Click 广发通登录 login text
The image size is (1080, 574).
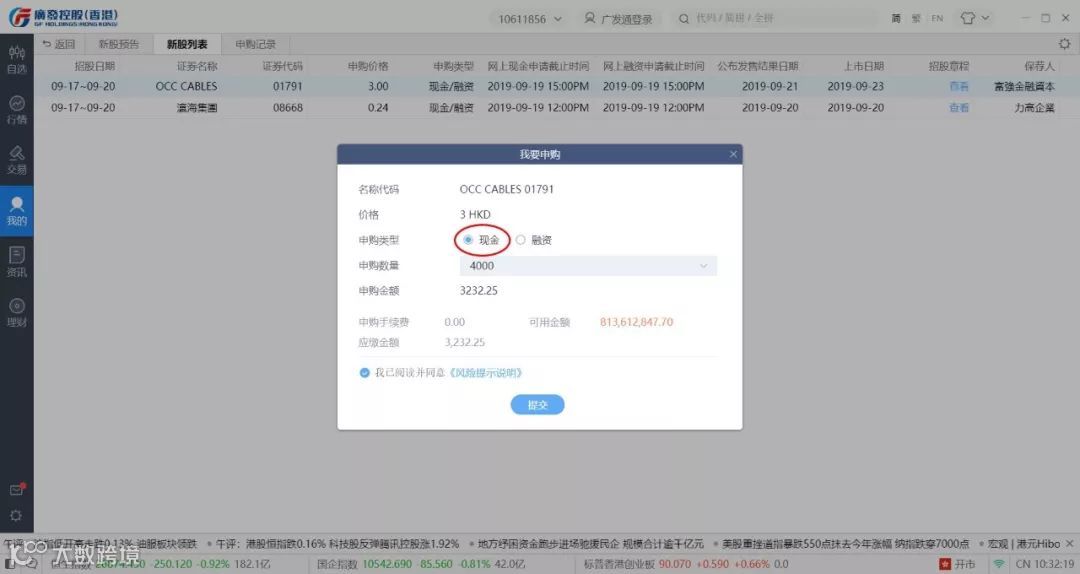626,19
